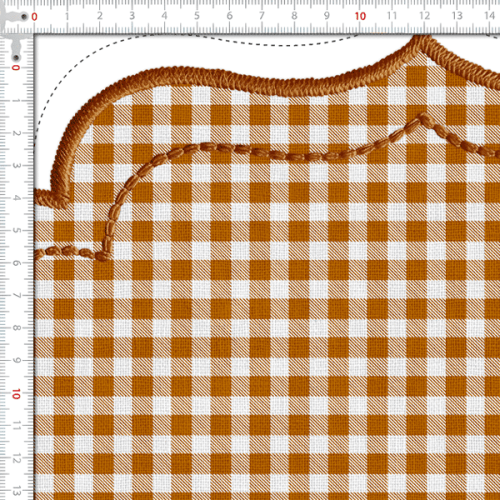Click the number 5 on top ruler
Image resolution: width=500 pixels, height=500 pixels.
[197, 16]
